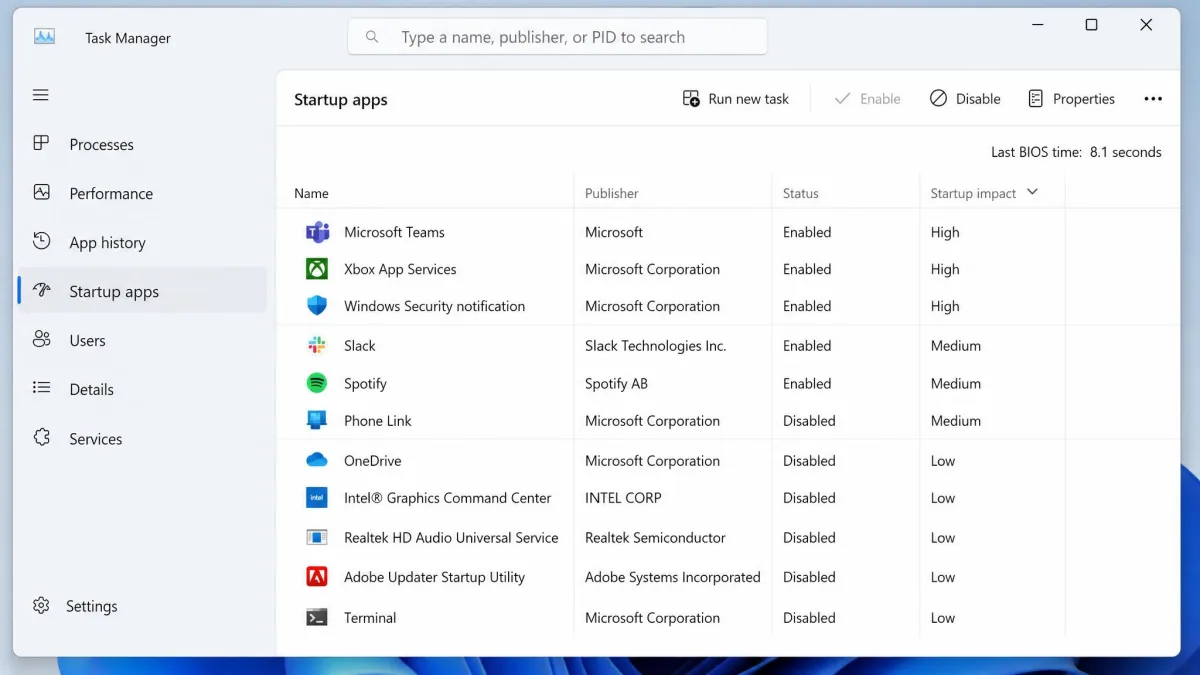The height and width of the screenshot is (675, 1200).
Task: Click Phone Link Disabled status cell
Action: [809, 421]
